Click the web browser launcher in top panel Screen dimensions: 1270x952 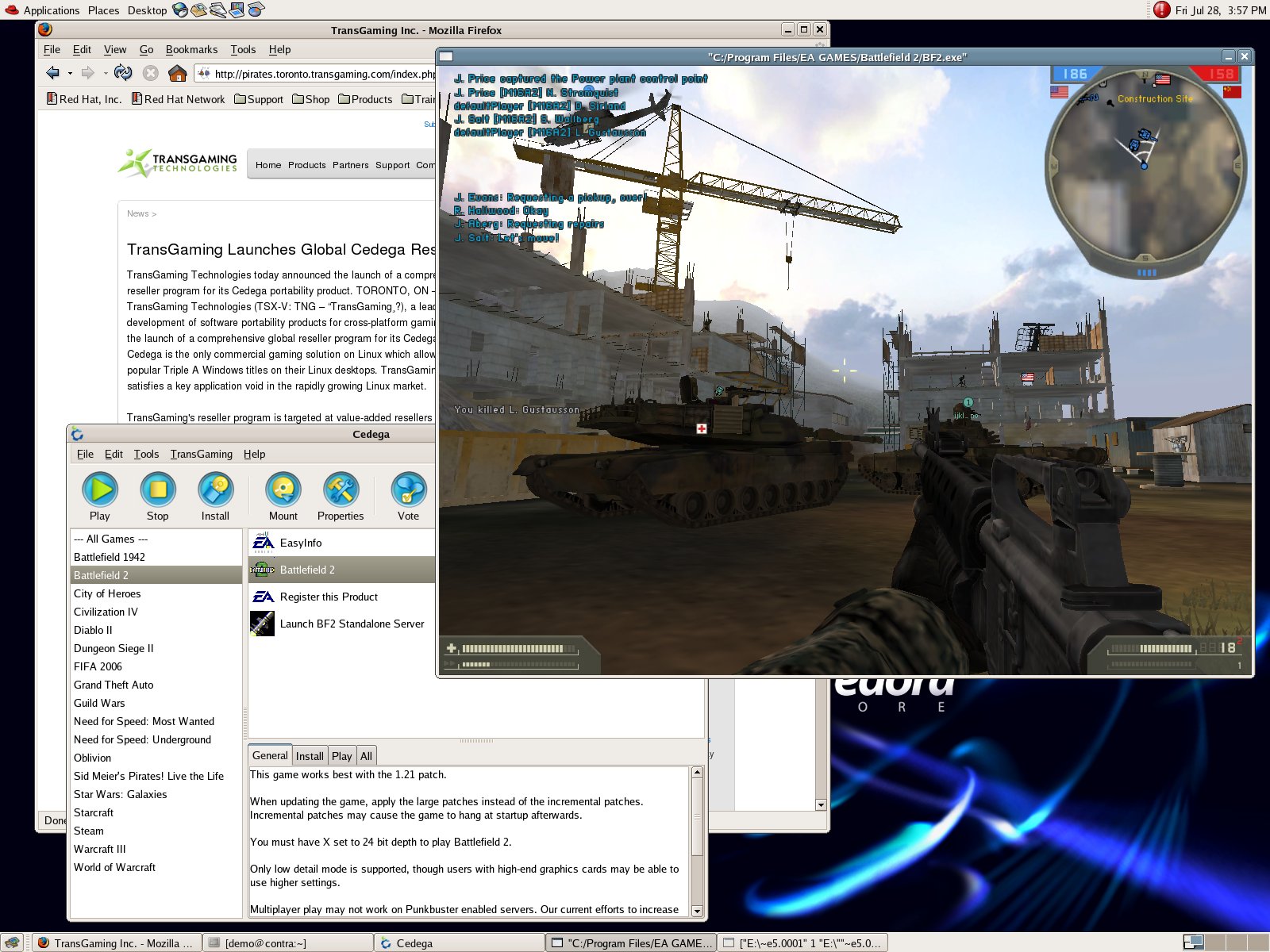180,10
